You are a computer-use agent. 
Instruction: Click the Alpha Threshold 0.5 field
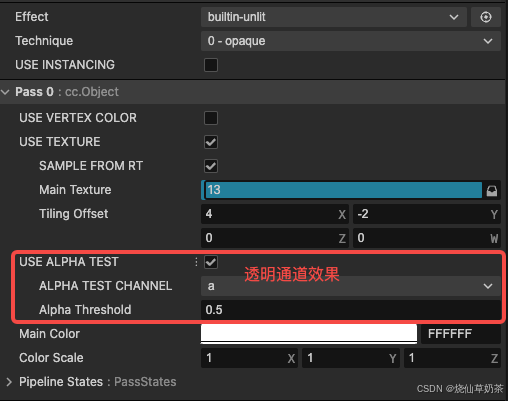point(351,310)
